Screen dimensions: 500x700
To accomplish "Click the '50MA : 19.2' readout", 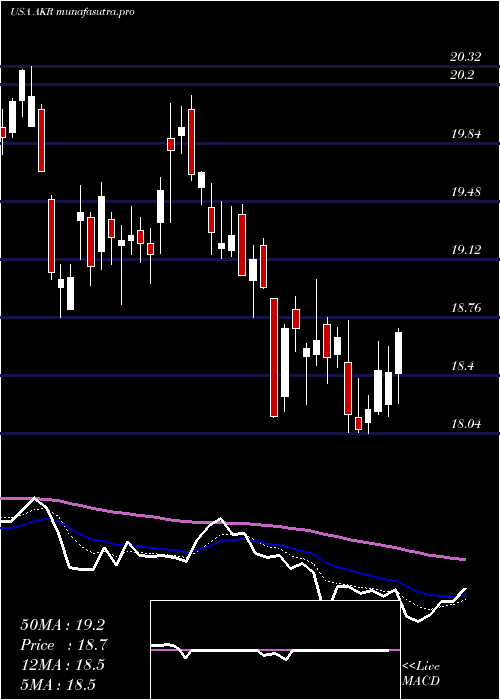I will pos(63,625).
